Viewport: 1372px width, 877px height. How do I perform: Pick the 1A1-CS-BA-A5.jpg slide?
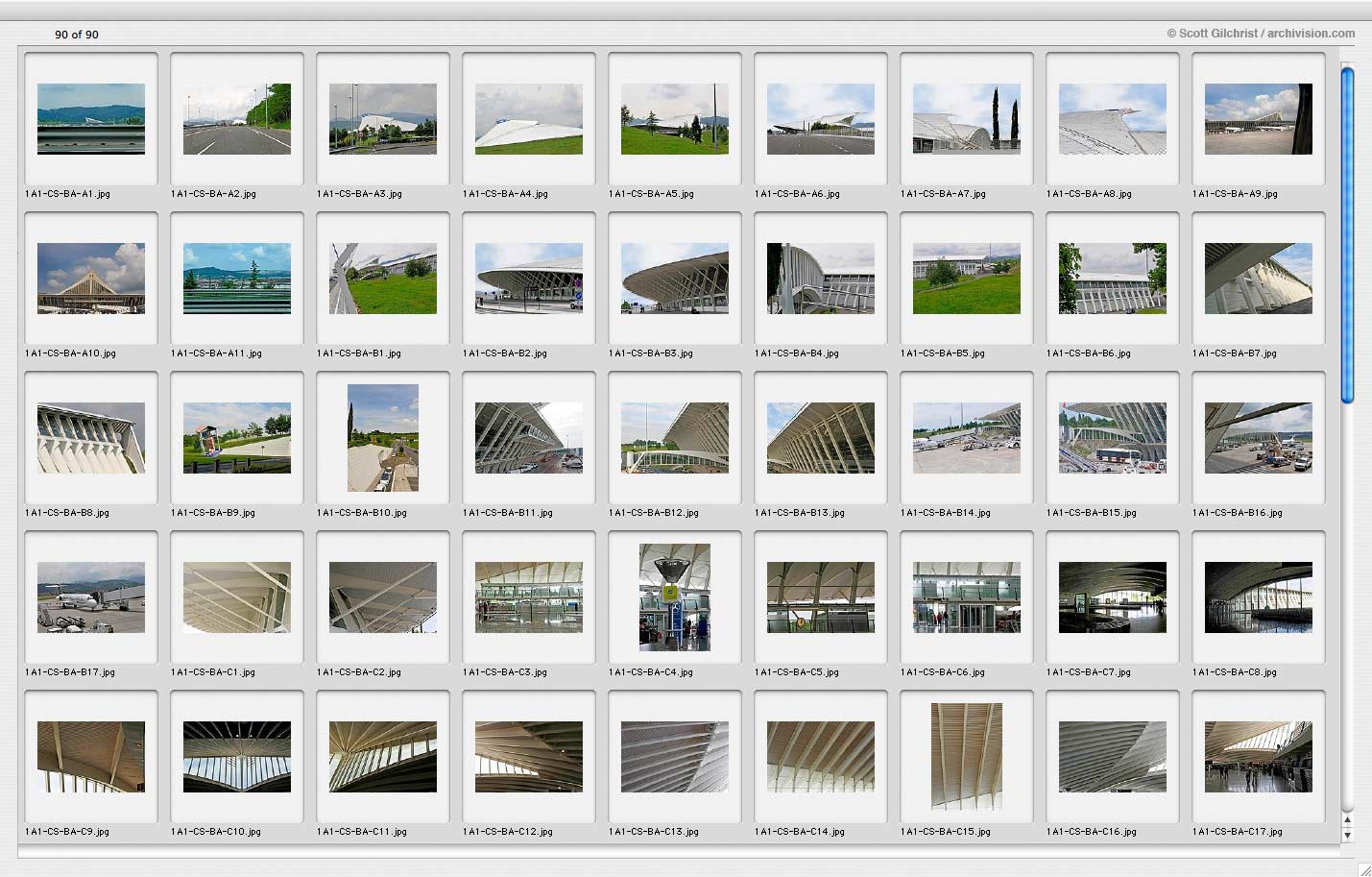coord(675,119)
